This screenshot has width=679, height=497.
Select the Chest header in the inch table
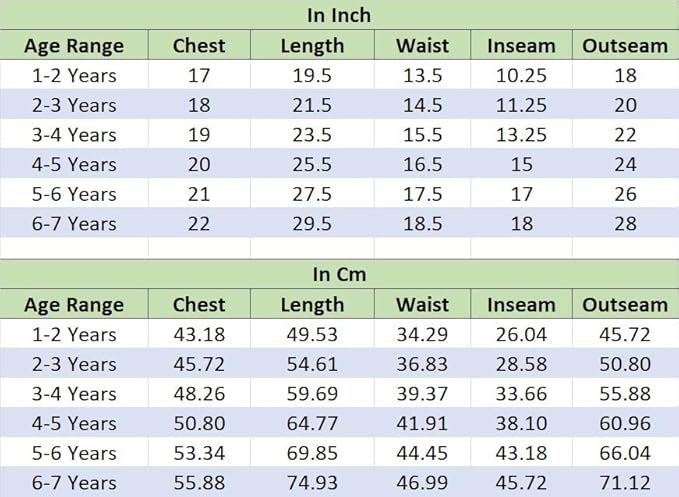coord(199,46)
